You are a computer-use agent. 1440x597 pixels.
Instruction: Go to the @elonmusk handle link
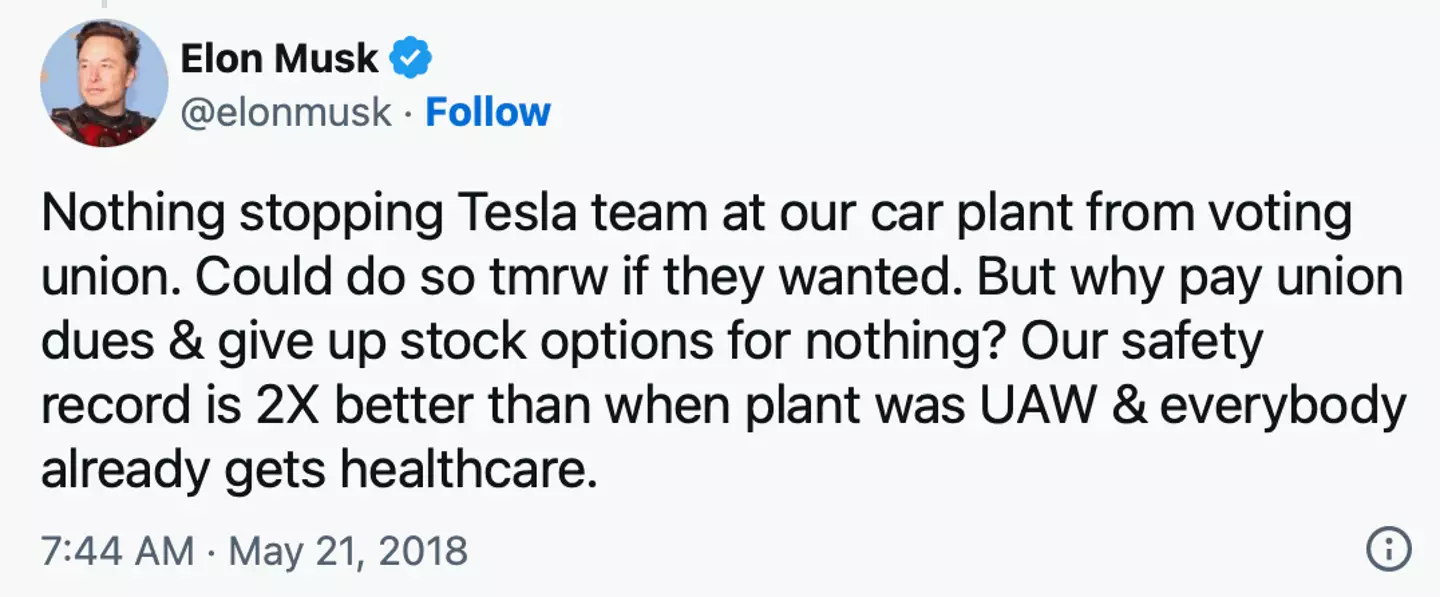point(286,112)
